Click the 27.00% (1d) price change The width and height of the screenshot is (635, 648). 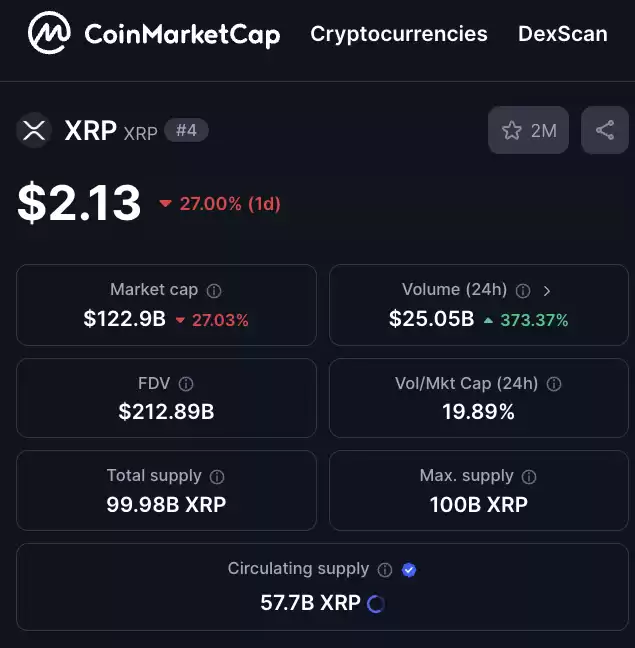pyautogui.click(x=220, y=204)
